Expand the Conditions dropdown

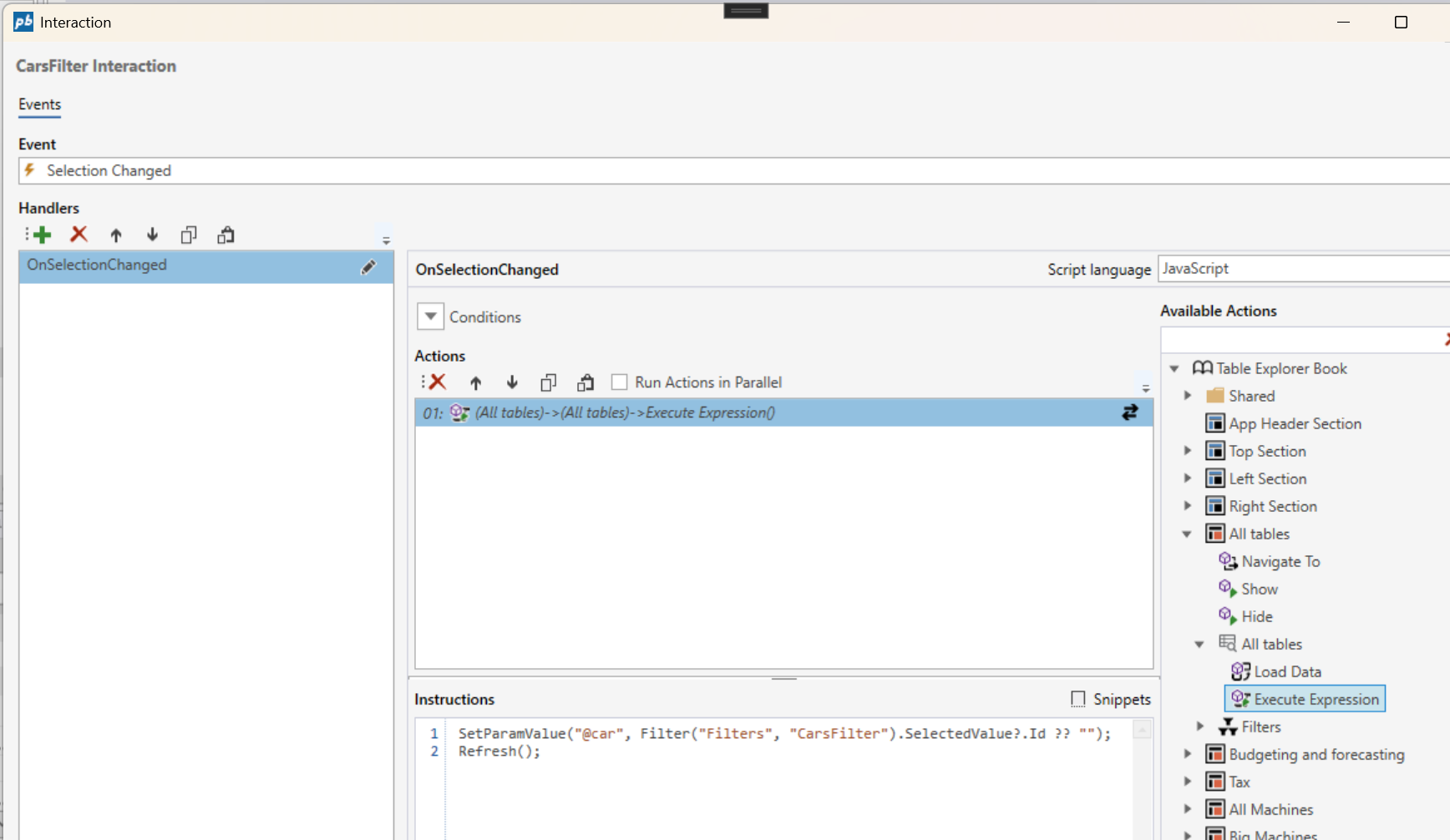[430, 316]
